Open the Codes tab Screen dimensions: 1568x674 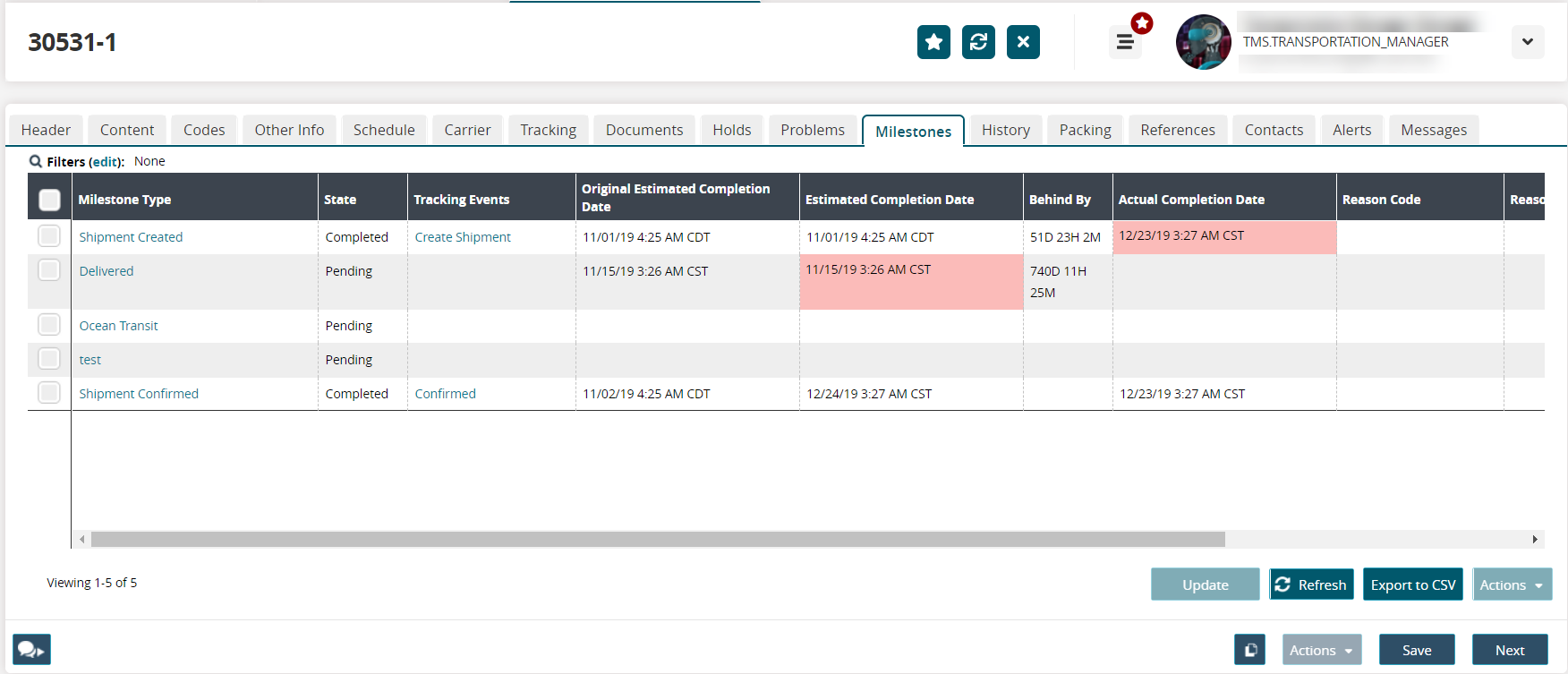point(204,130)
